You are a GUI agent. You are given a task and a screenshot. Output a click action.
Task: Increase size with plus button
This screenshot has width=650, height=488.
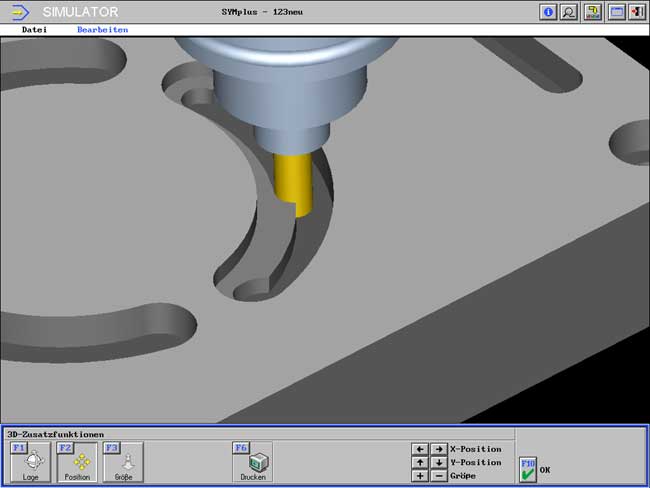point(420,476)
